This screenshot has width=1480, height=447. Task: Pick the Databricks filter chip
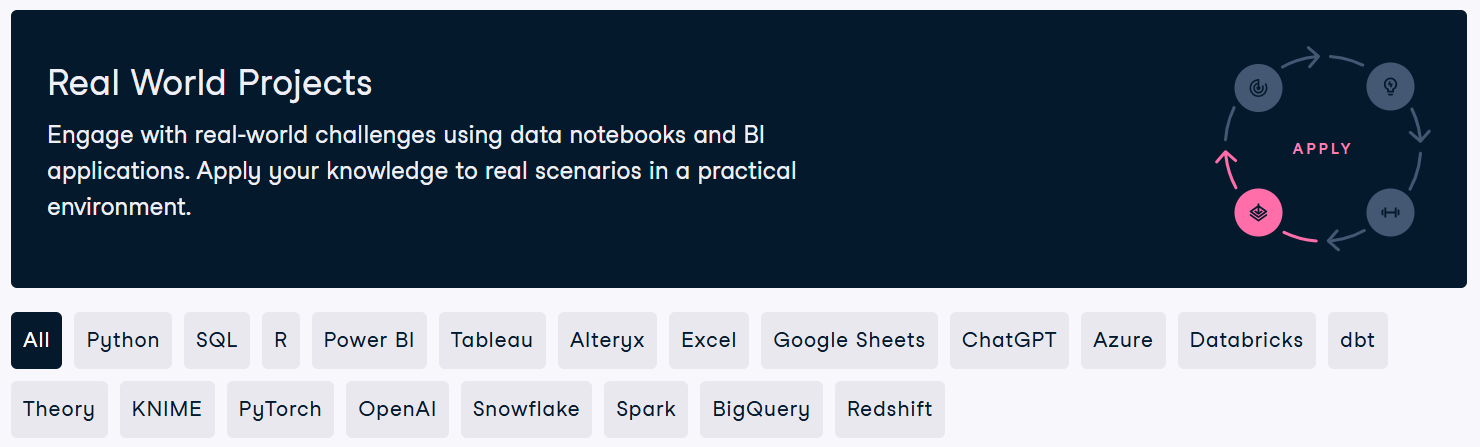click(x=1246, y=340)
